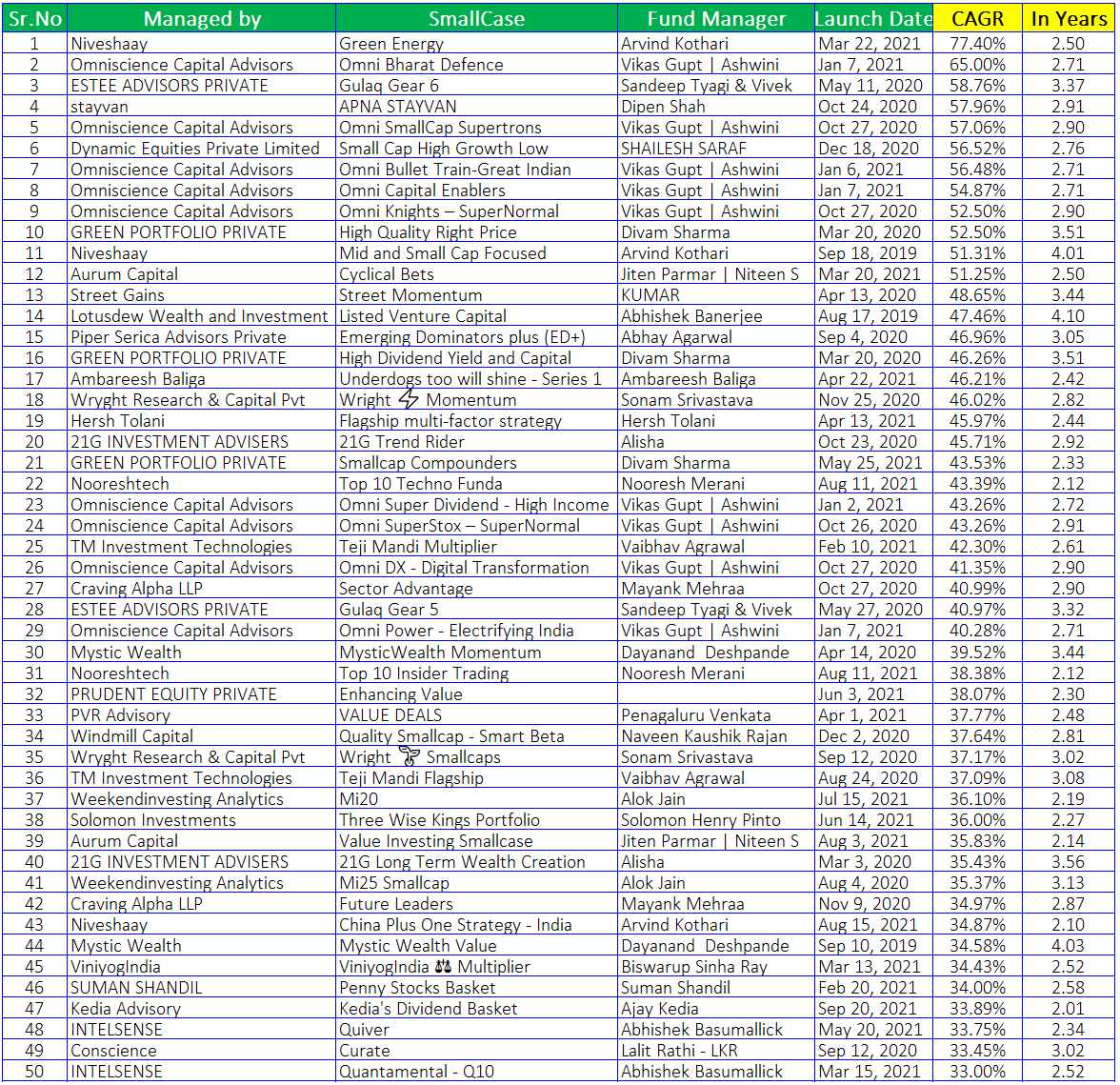The height and width of the screenshot is (1085, 1120).
Task: Select 'Quality Smallcap - Smart Beta' cell
Action: (x=476, y=736)
